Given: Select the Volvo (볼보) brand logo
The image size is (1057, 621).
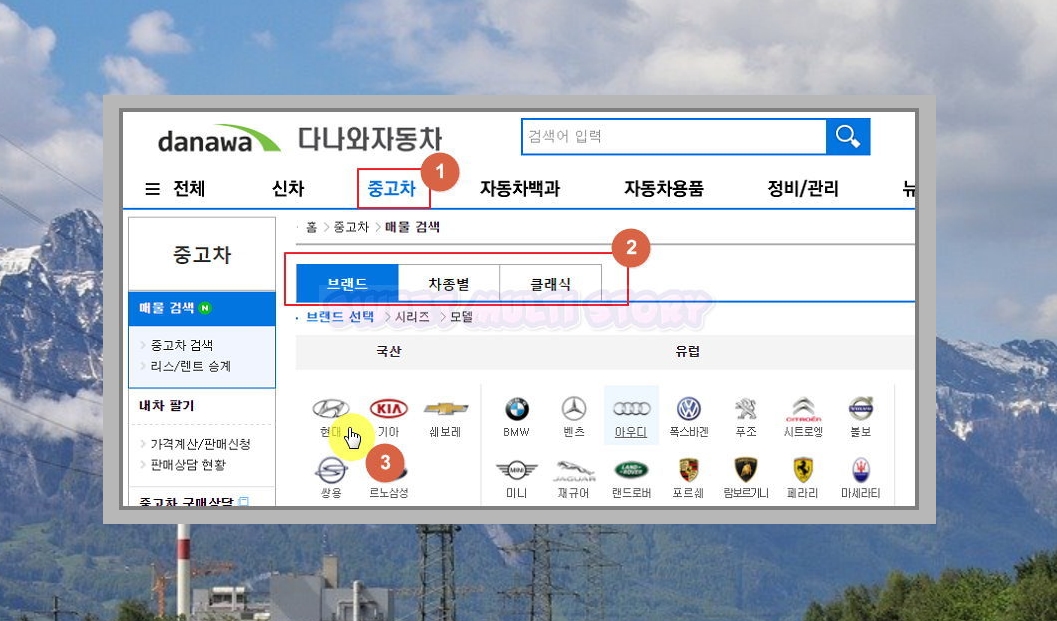Looking at the screenshot, I should click(861, 409).
